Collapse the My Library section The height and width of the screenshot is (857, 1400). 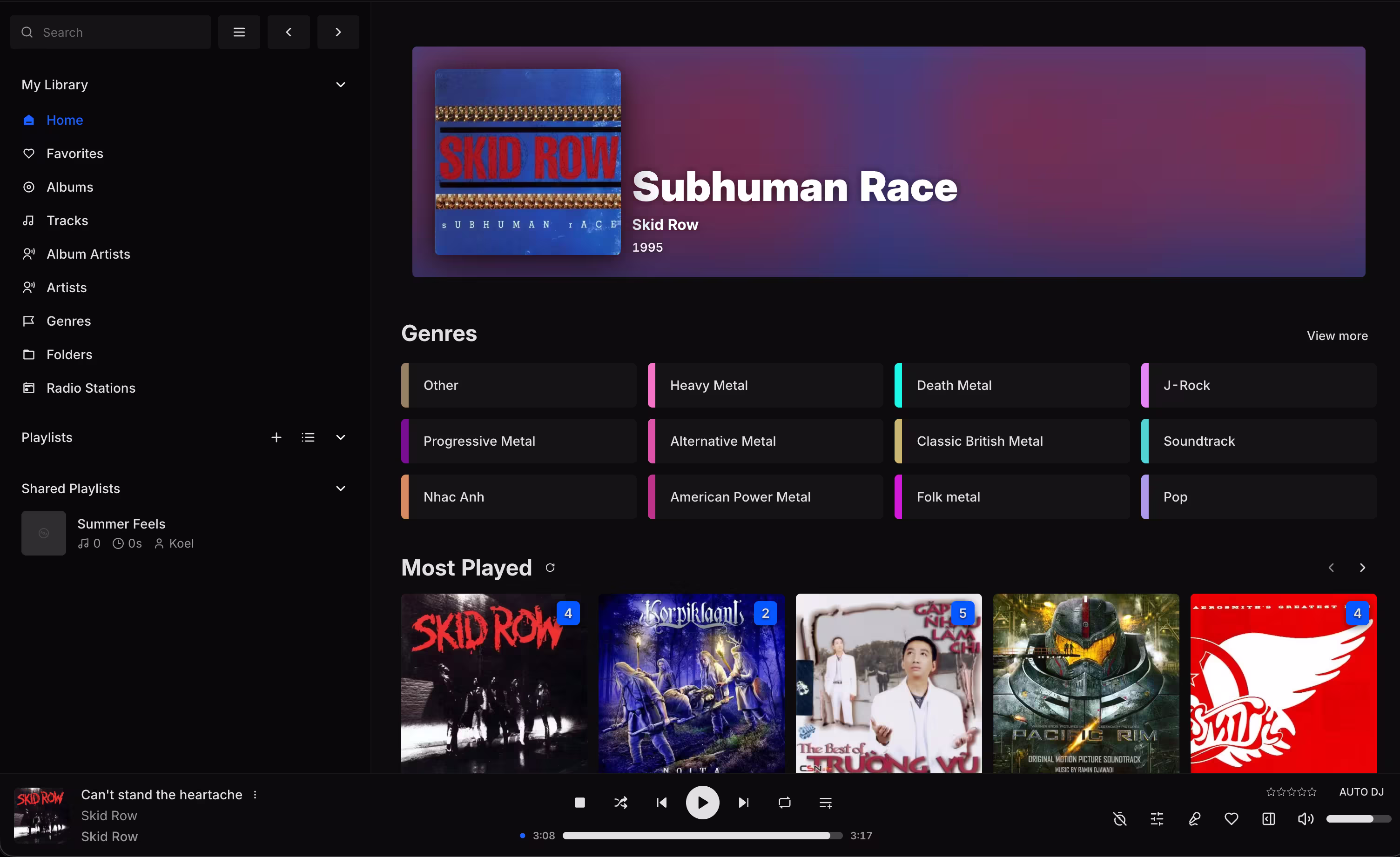[x=340, y=85]
